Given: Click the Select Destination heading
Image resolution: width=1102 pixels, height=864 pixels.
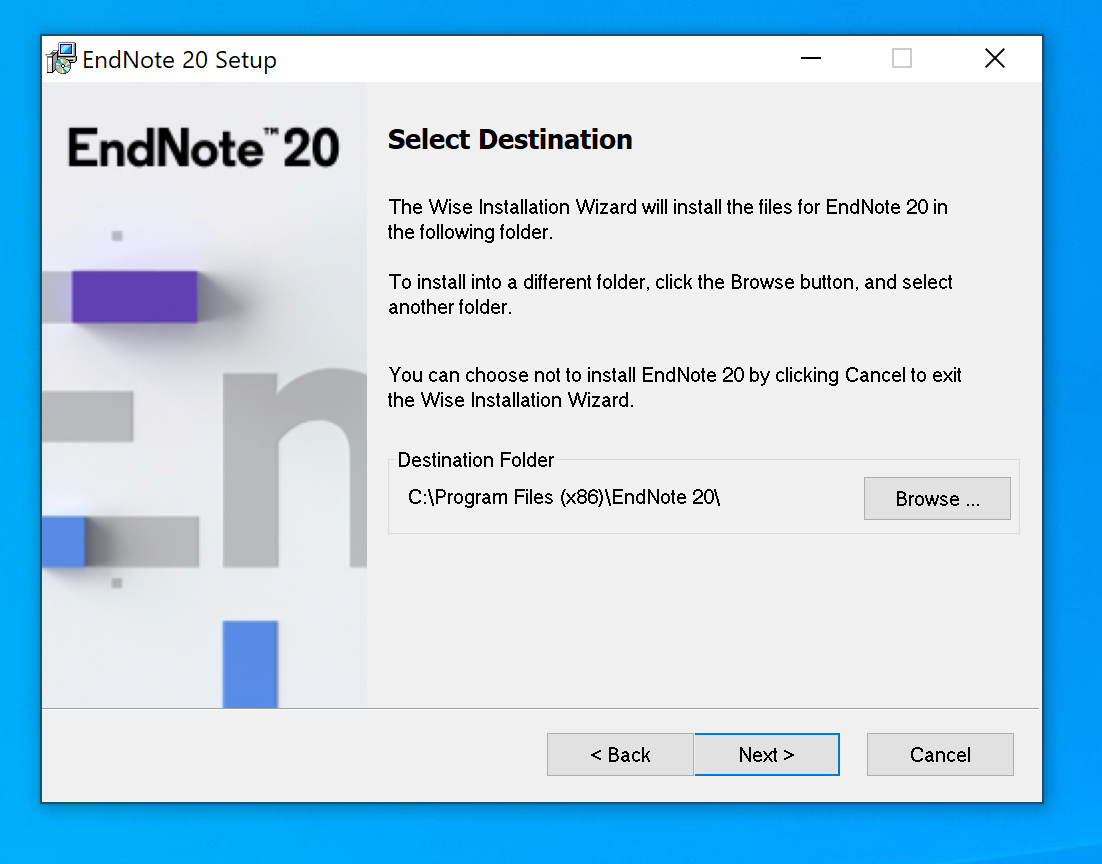Looking at the screenshot, I should pyautogui.click(x=510, y=140).
